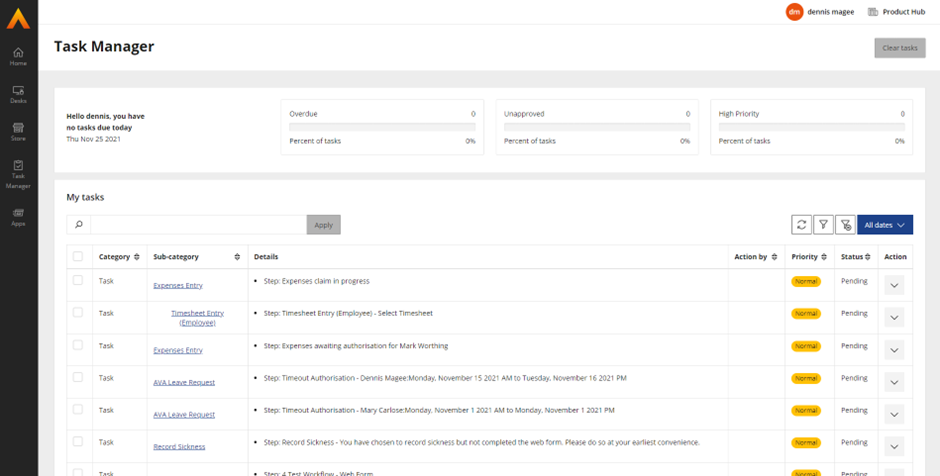Click Normal priority badge on Timesheet row

coord(806,314)
